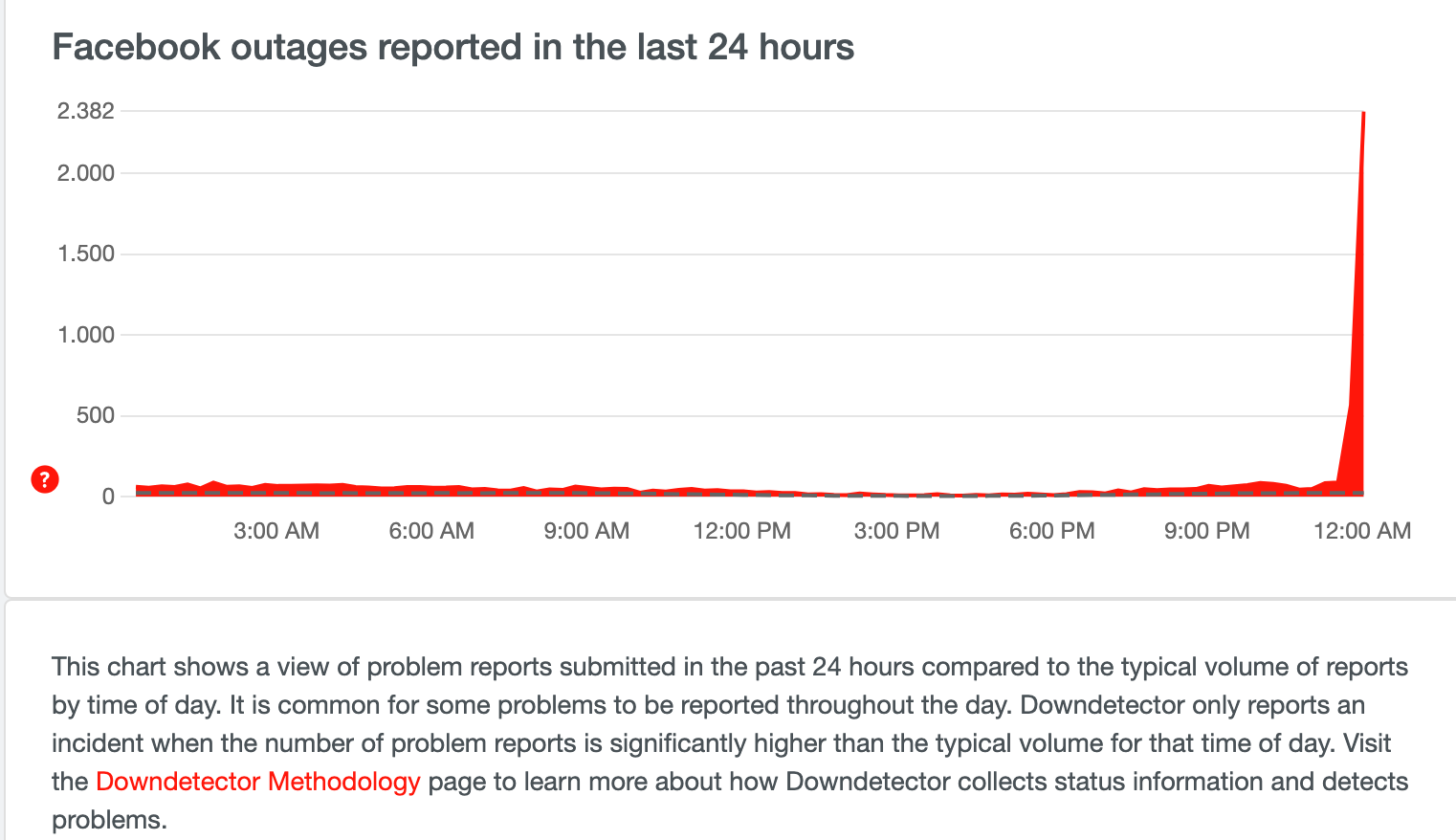This screenshot has width=1456, height=840.
Task: Click the 6:00 AM time axis label
Action: tap(431, 531)
